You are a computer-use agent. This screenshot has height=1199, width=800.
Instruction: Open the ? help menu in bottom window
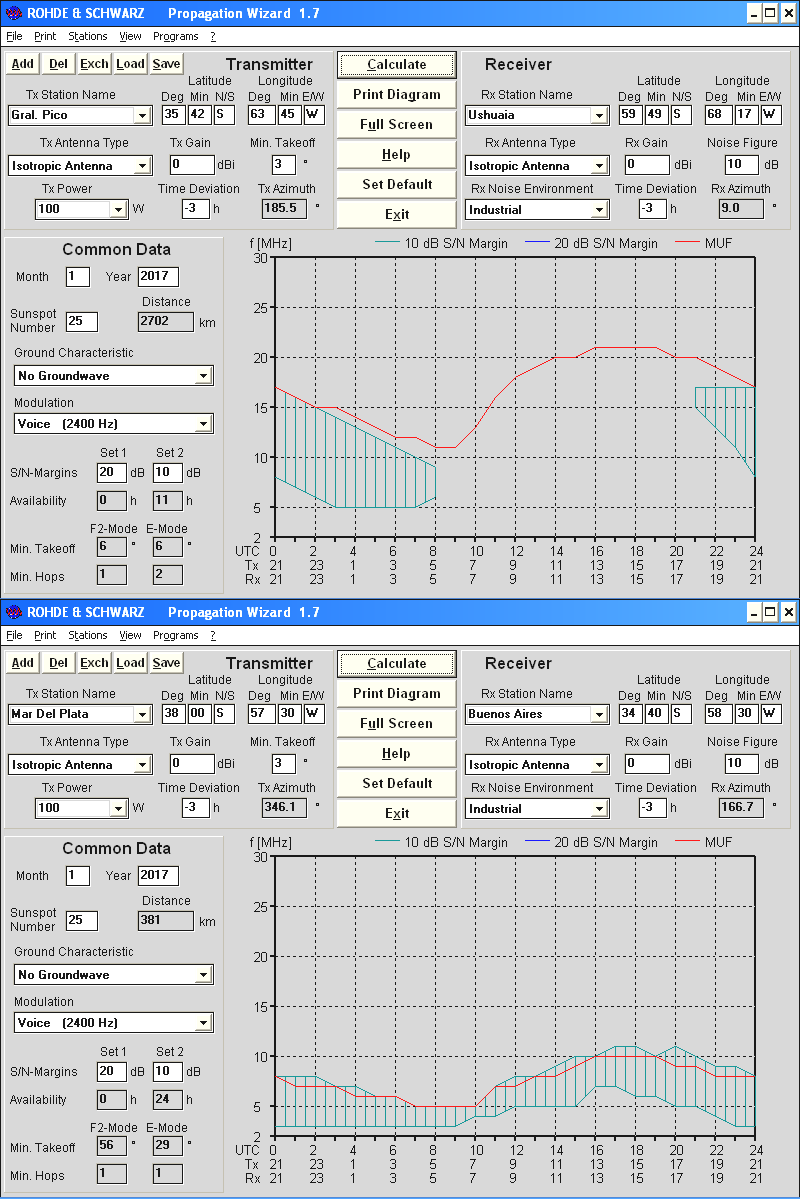(x=213, y=635)
